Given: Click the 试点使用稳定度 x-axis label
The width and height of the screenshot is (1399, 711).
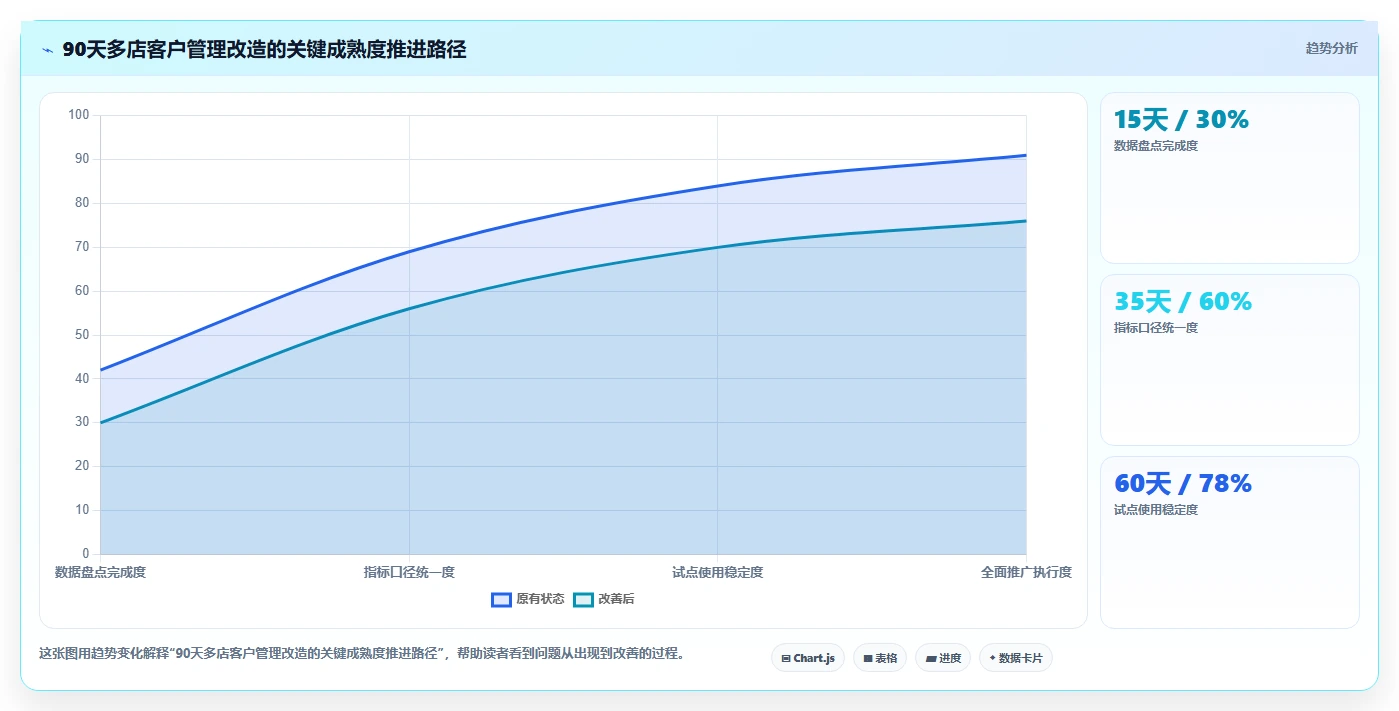Looking at the screenshot, I should point(718,572).
